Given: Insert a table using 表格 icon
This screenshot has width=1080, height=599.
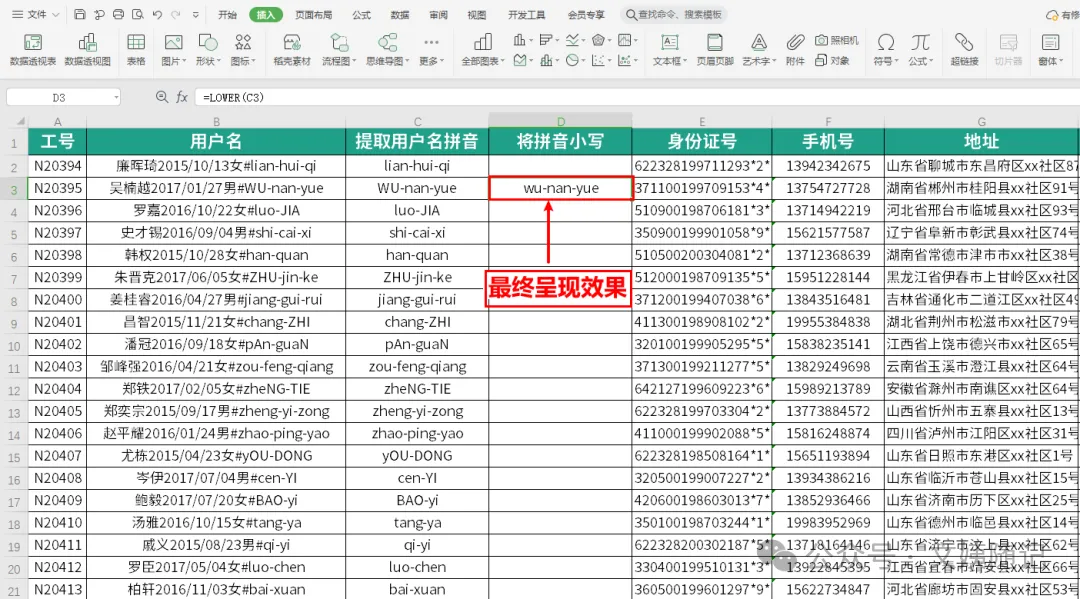Looking at the screenshot, I should 136,50.
